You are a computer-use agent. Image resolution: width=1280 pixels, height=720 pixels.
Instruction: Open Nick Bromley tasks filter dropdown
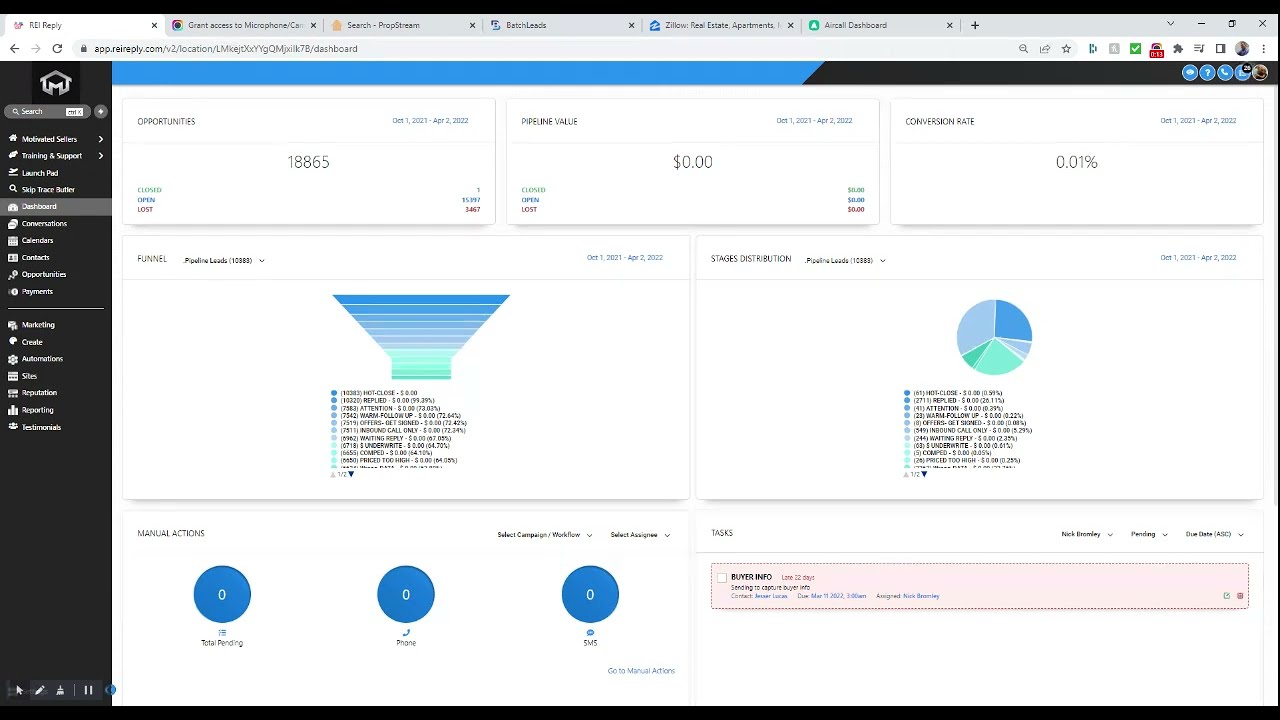coord(1087,535)
